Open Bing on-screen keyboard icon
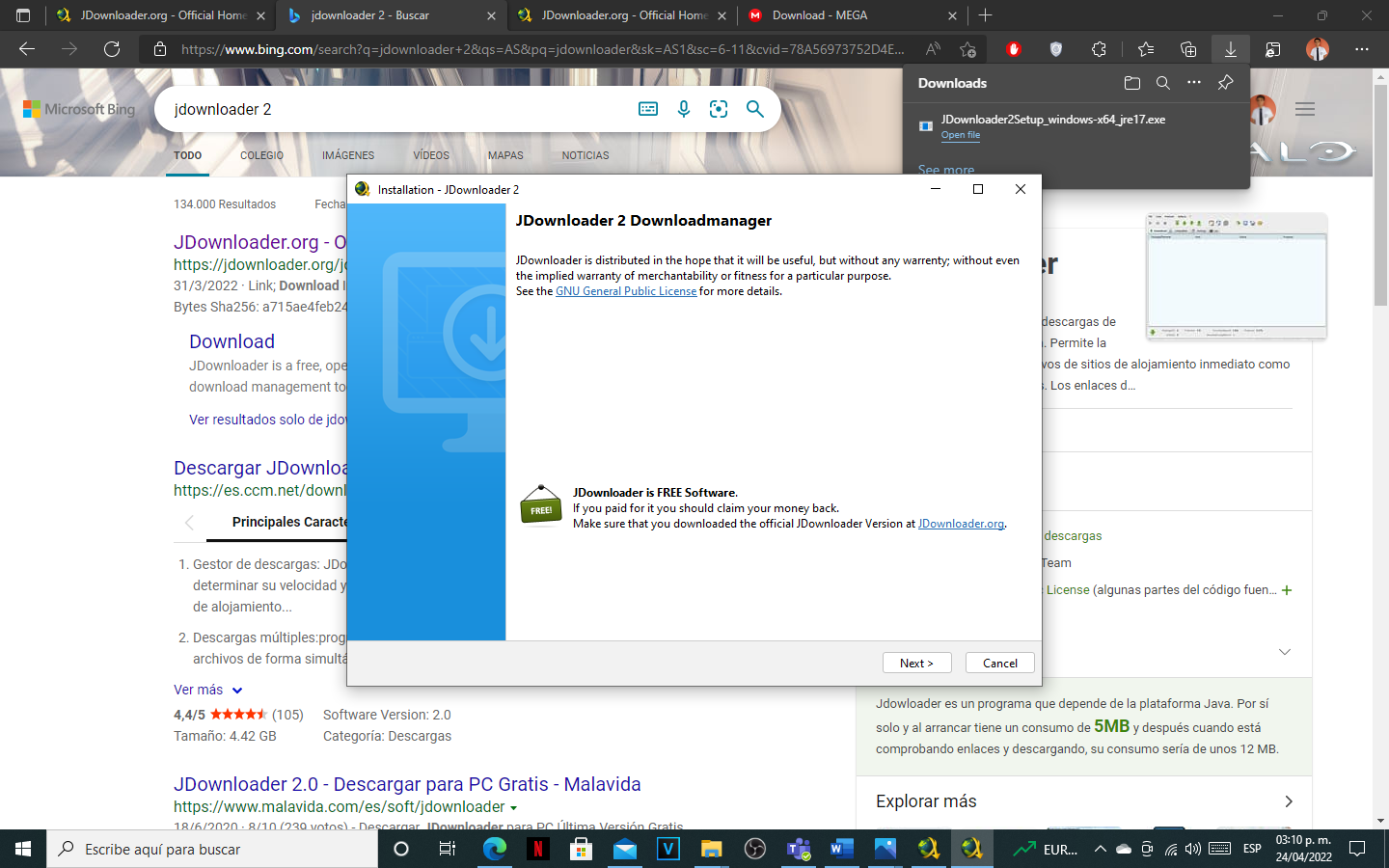 tap(648, 109)
